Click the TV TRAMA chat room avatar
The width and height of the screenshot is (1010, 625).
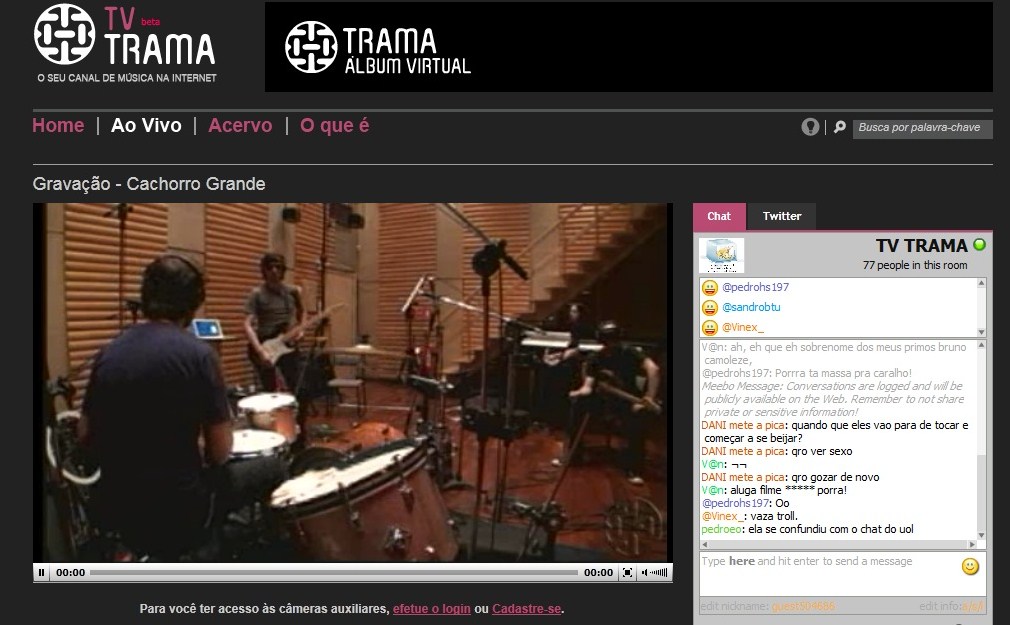coord(721,256)
